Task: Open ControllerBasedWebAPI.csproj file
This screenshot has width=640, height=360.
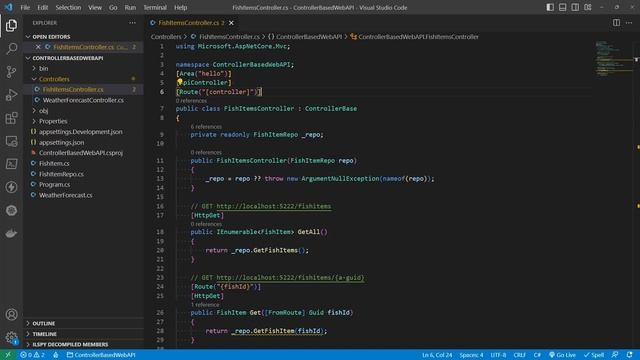Action: point(80,153)
